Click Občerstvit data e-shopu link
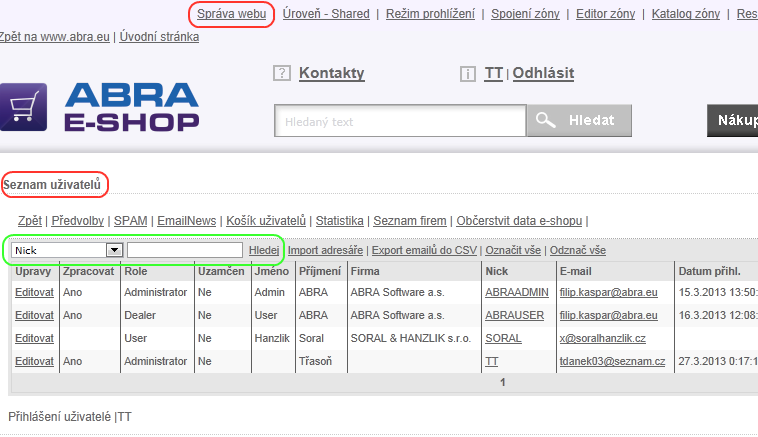This screenshot has width=758, height=437. (519, 221)
